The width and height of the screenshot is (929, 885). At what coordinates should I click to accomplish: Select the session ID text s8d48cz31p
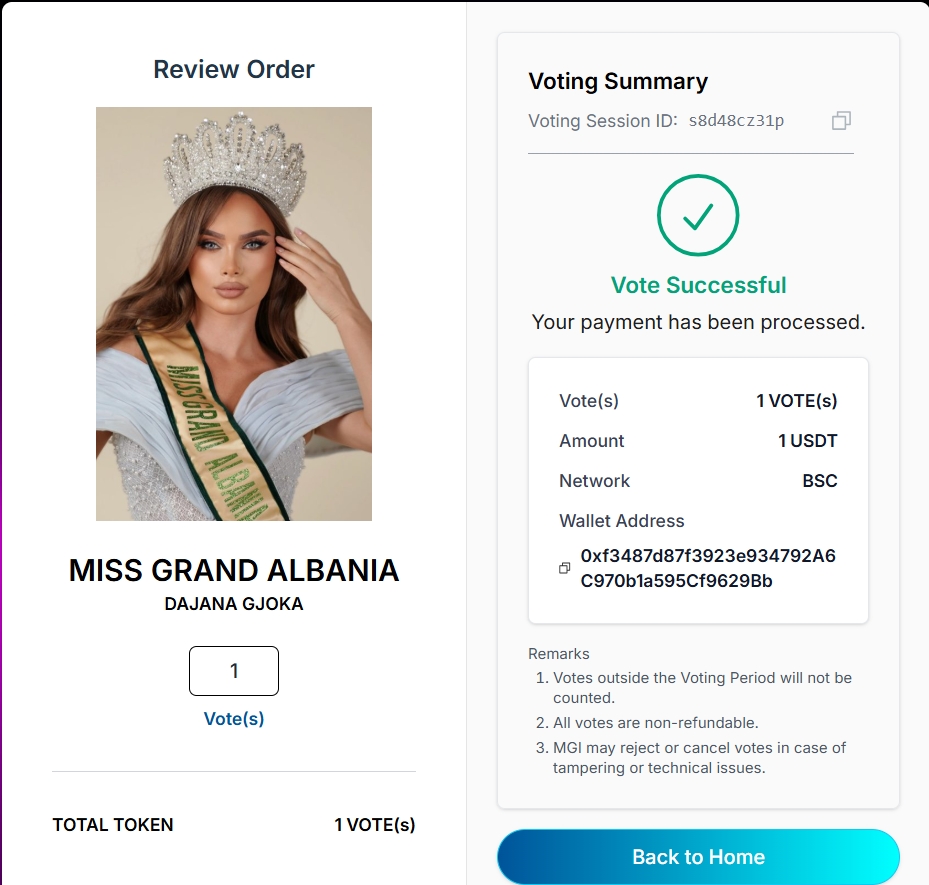point(736,121)
